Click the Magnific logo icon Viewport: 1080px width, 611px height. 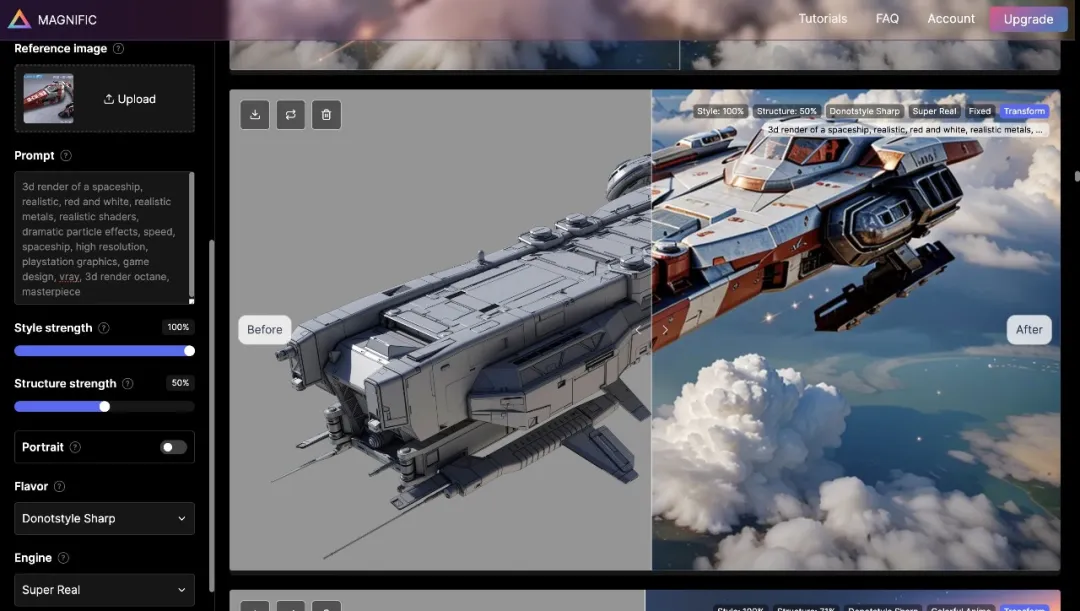[x=19, y=19]
